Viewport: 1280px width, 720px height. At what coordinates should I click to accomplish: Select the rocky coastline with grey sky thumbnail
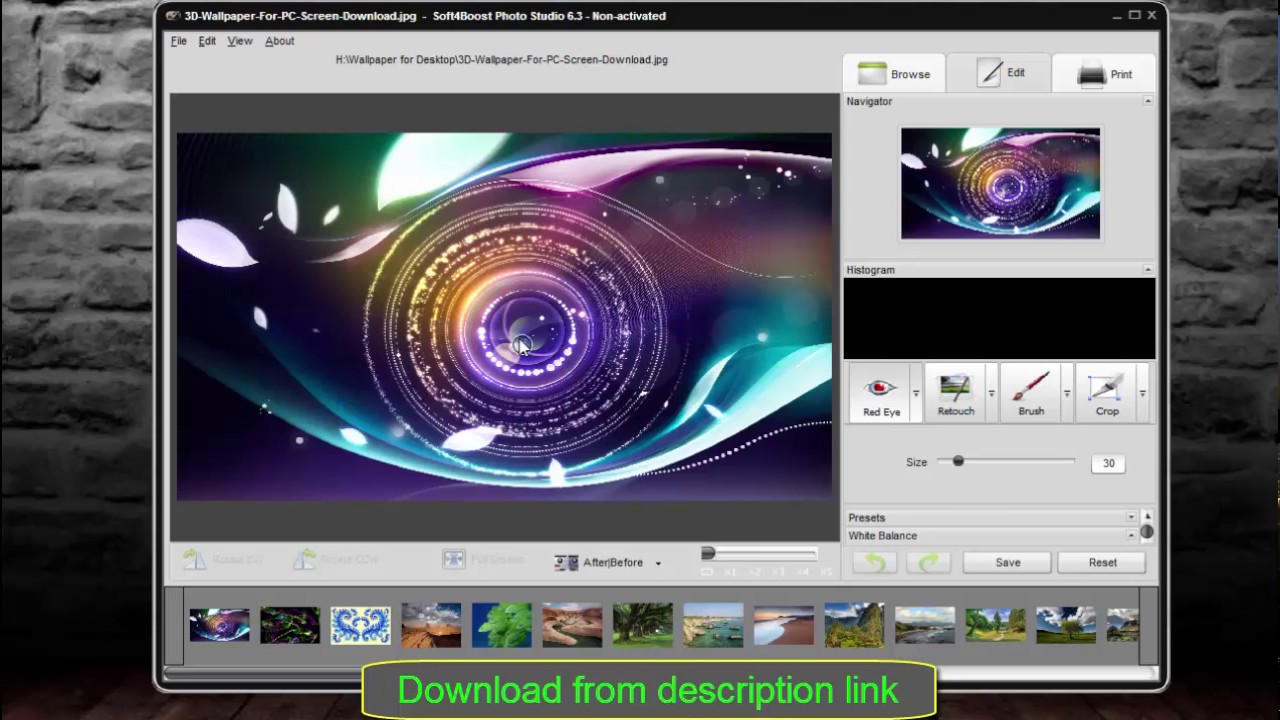coord(924,625)
